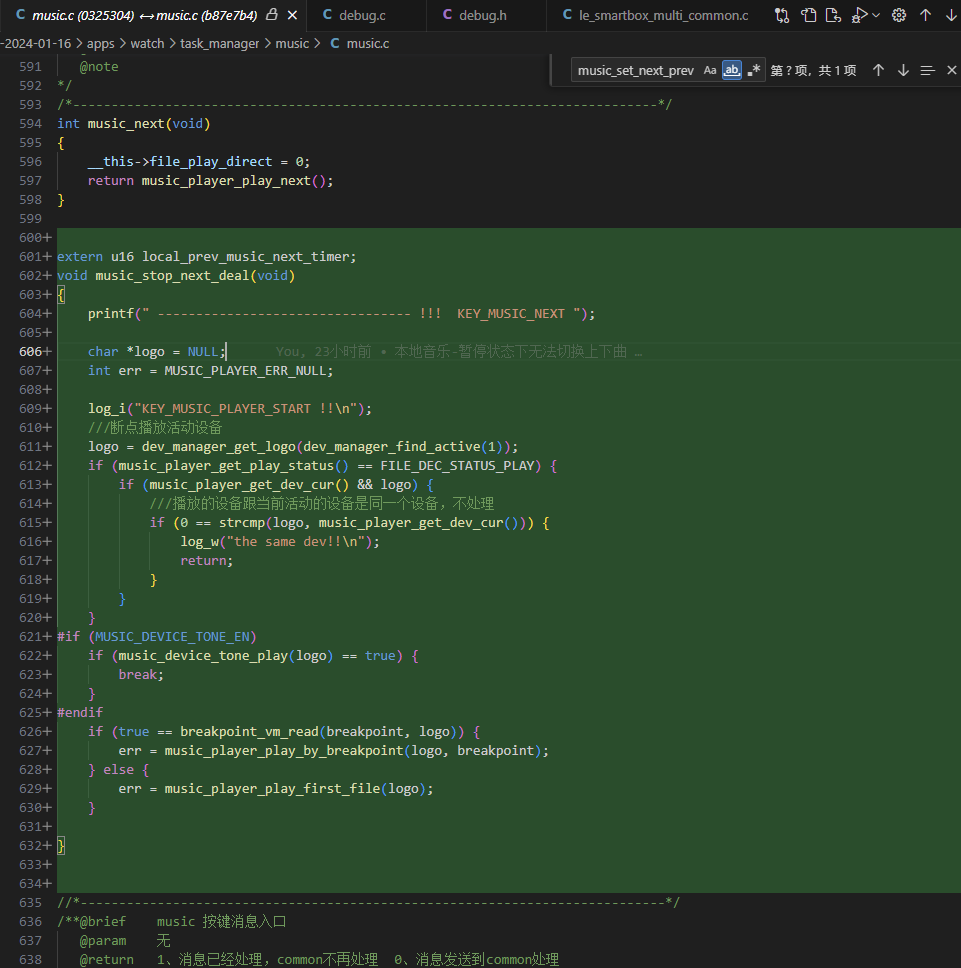Toggle Use Regular Expression (.*) in the find widget
961x968 pixels.
click(x=754, y=70)
